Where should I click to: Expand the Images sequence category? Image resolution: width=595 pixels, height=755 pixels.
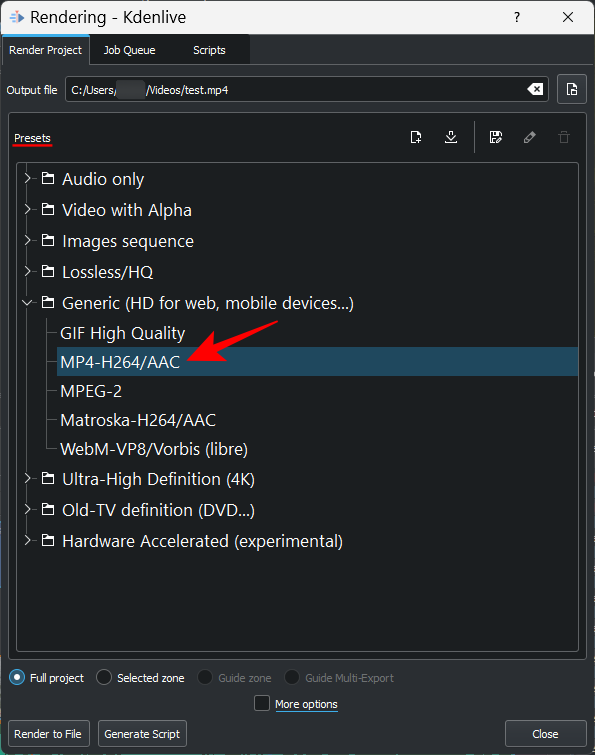[x=27, y=240]
